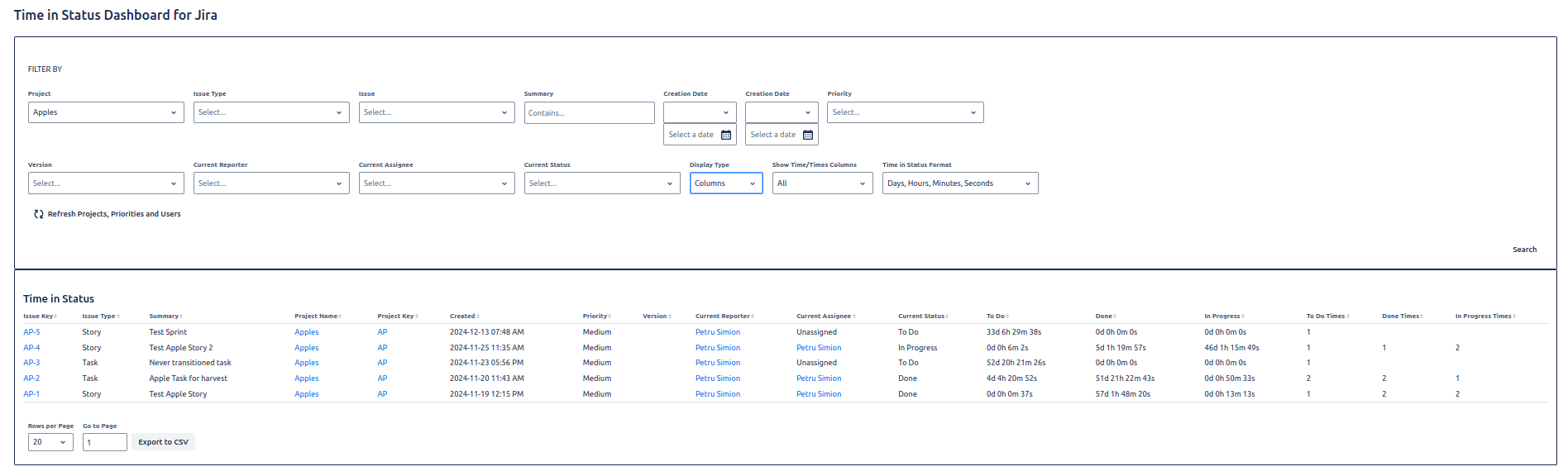Sort by Current Status column arrows
The height and width of the screenshot is (476, 1568).
point(947,317)
